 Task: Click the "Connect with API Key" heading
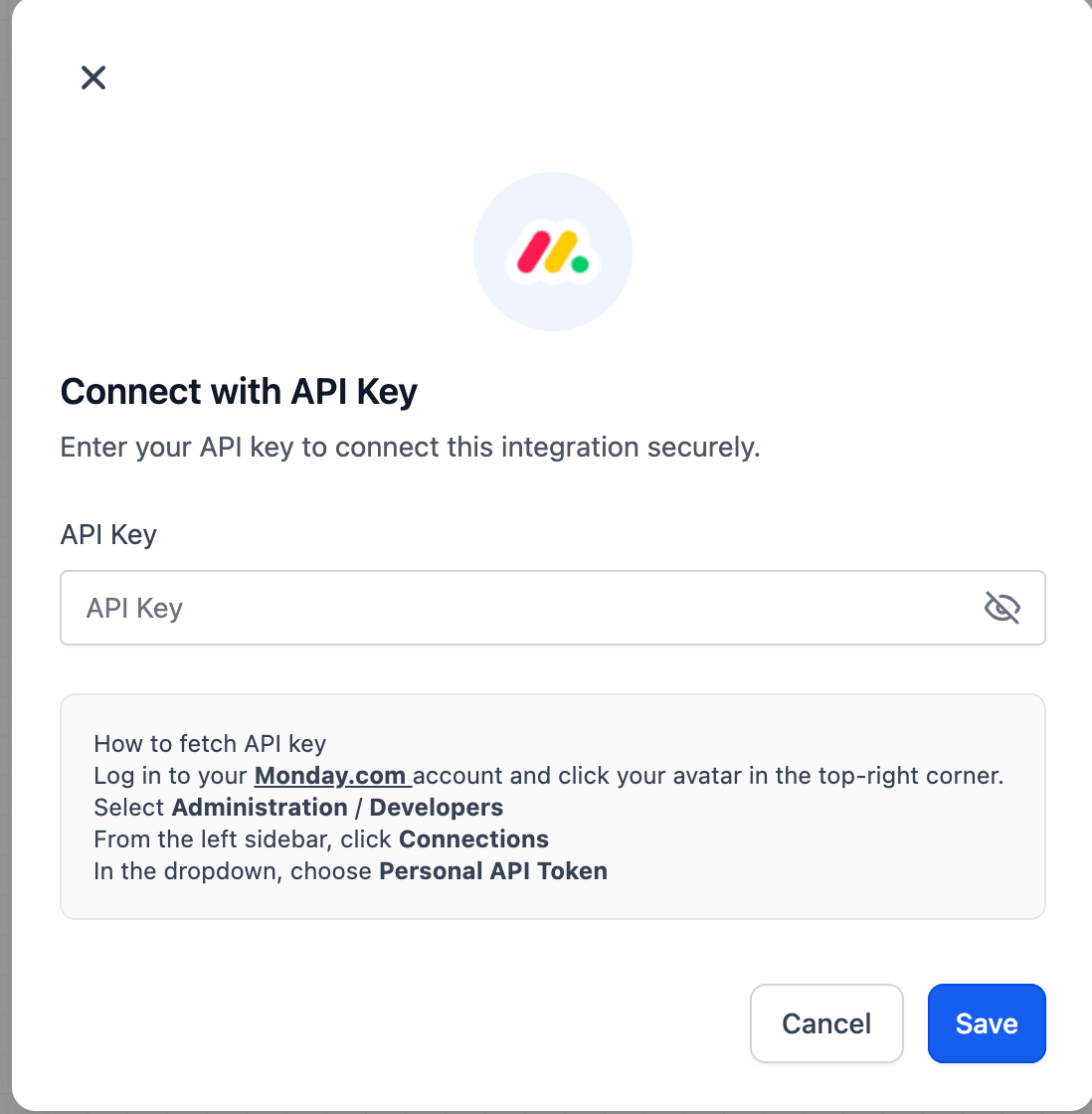tap(239, 392)
